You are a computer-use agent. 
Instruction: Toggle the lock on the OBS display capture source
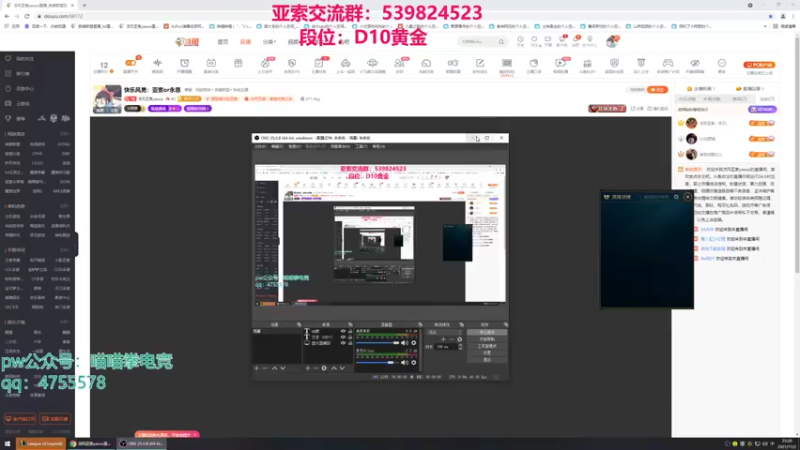point(350,343)
